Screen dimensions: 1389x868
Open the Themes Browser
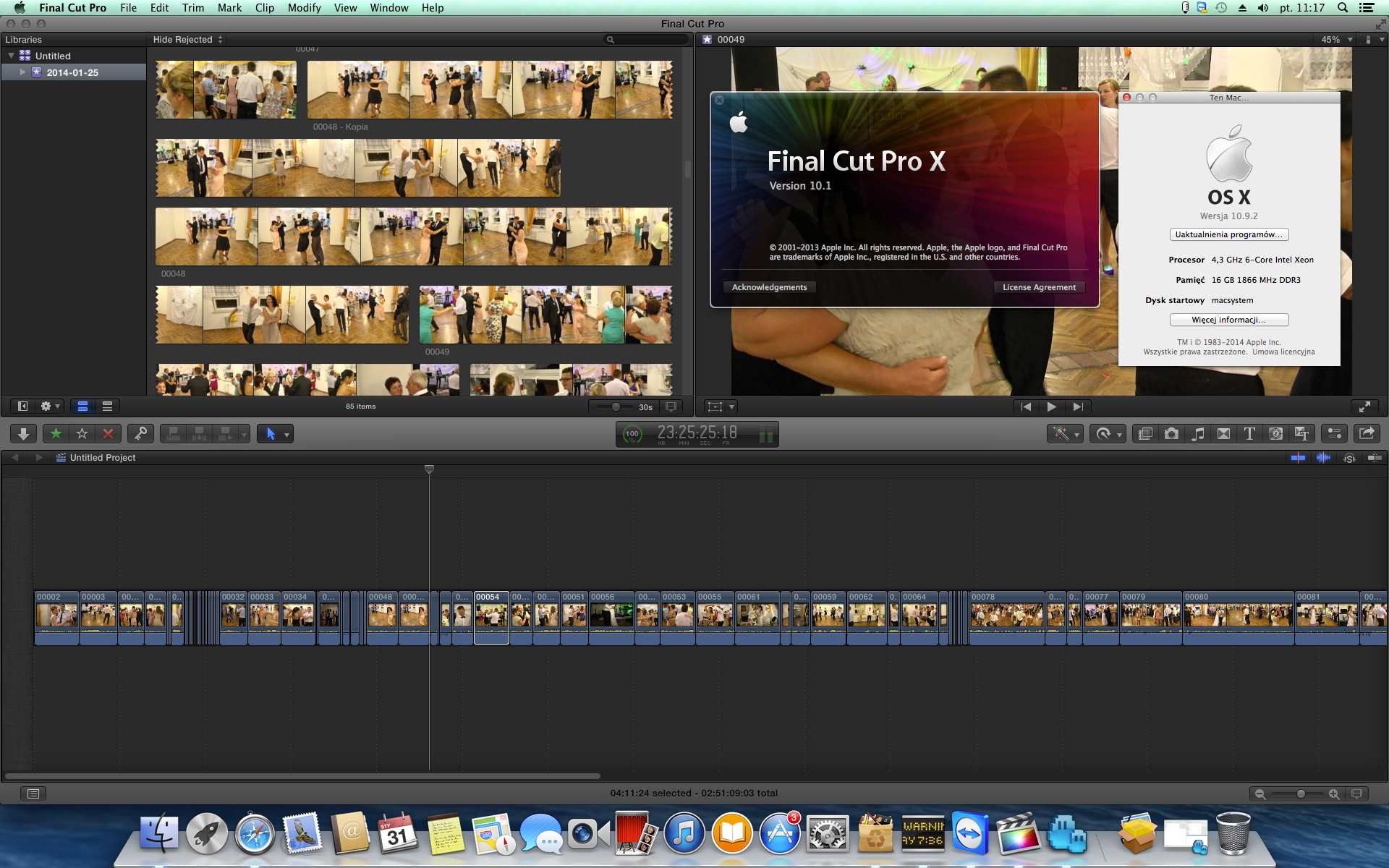1301,434
